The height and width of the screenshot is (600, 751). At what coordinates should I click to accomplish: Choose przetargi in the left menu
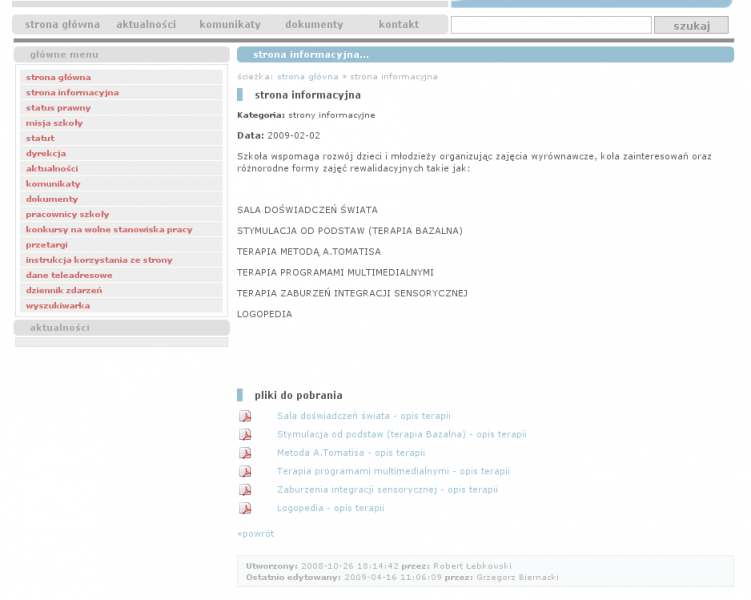pos(47,245)
